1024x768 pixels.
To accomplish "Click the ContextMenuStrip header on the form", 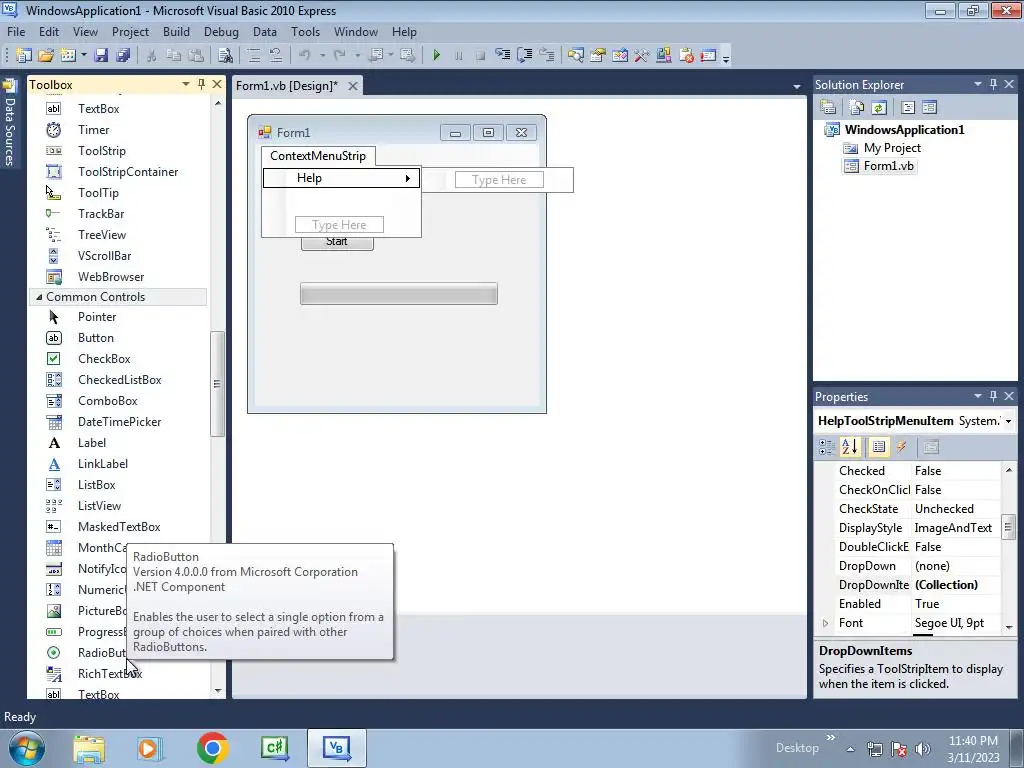I will [318, 156].
